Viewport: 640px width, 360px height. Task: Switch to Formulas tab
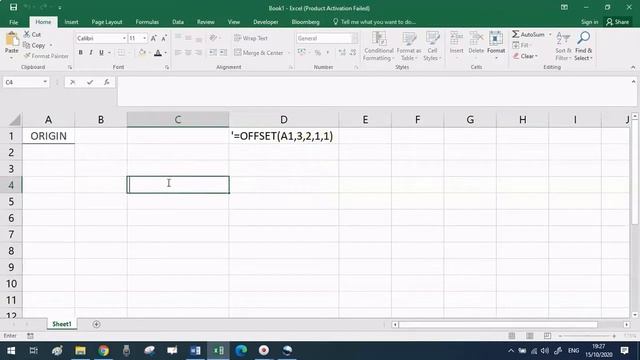click(147, 22)
